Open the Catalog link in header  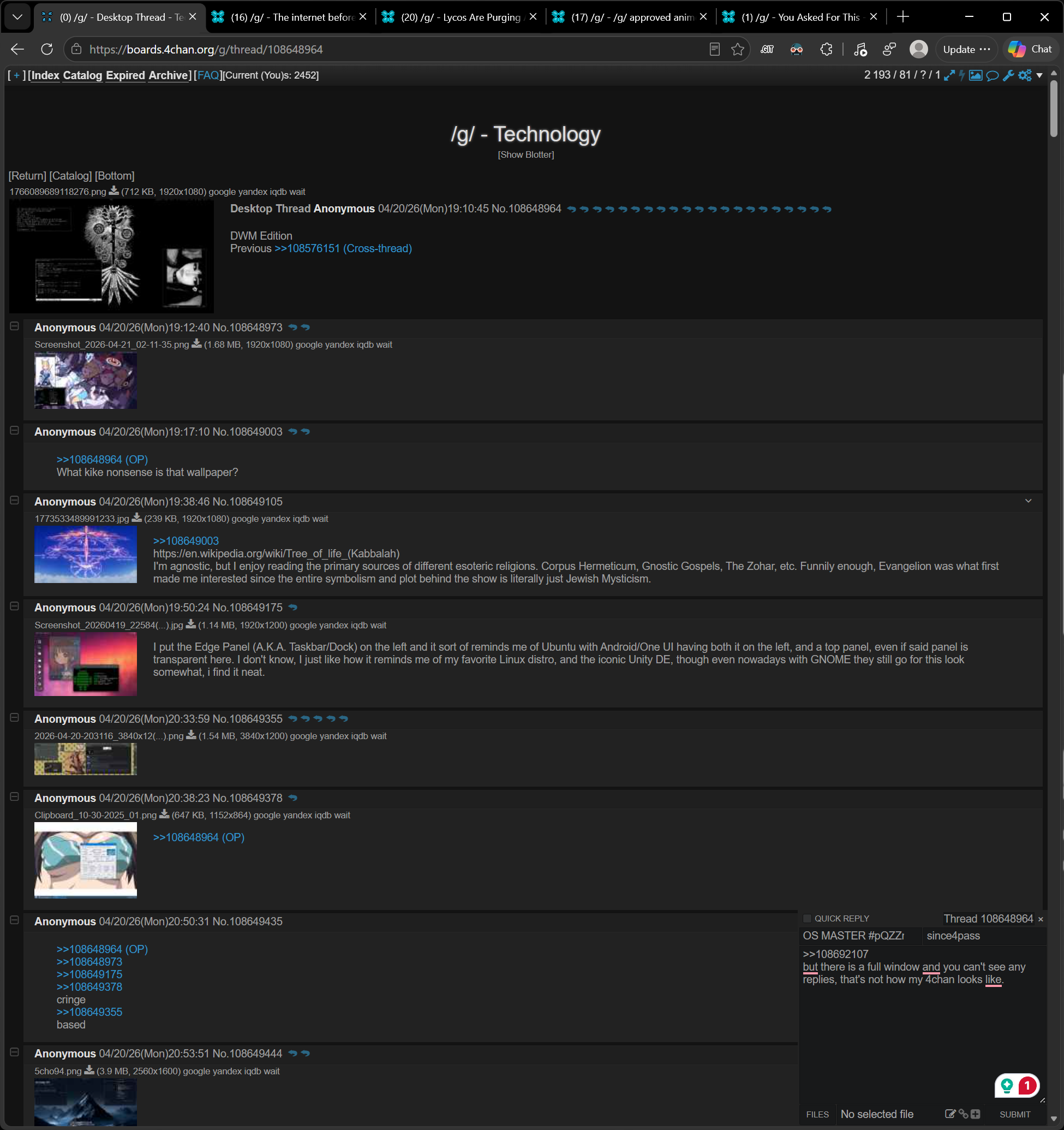point(82,75)
